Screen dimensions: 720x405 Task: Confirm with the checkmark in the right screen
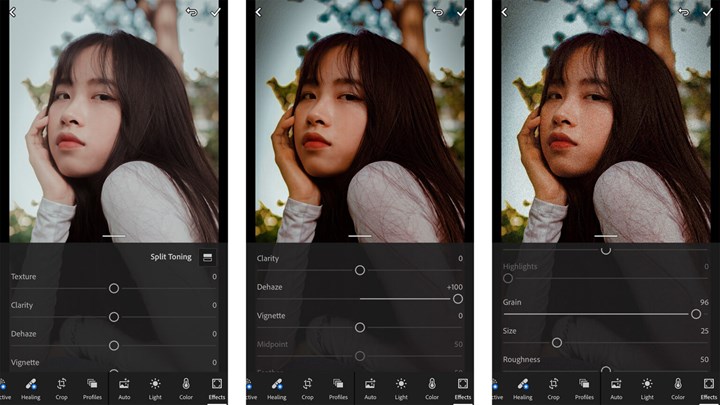(708, 12)
